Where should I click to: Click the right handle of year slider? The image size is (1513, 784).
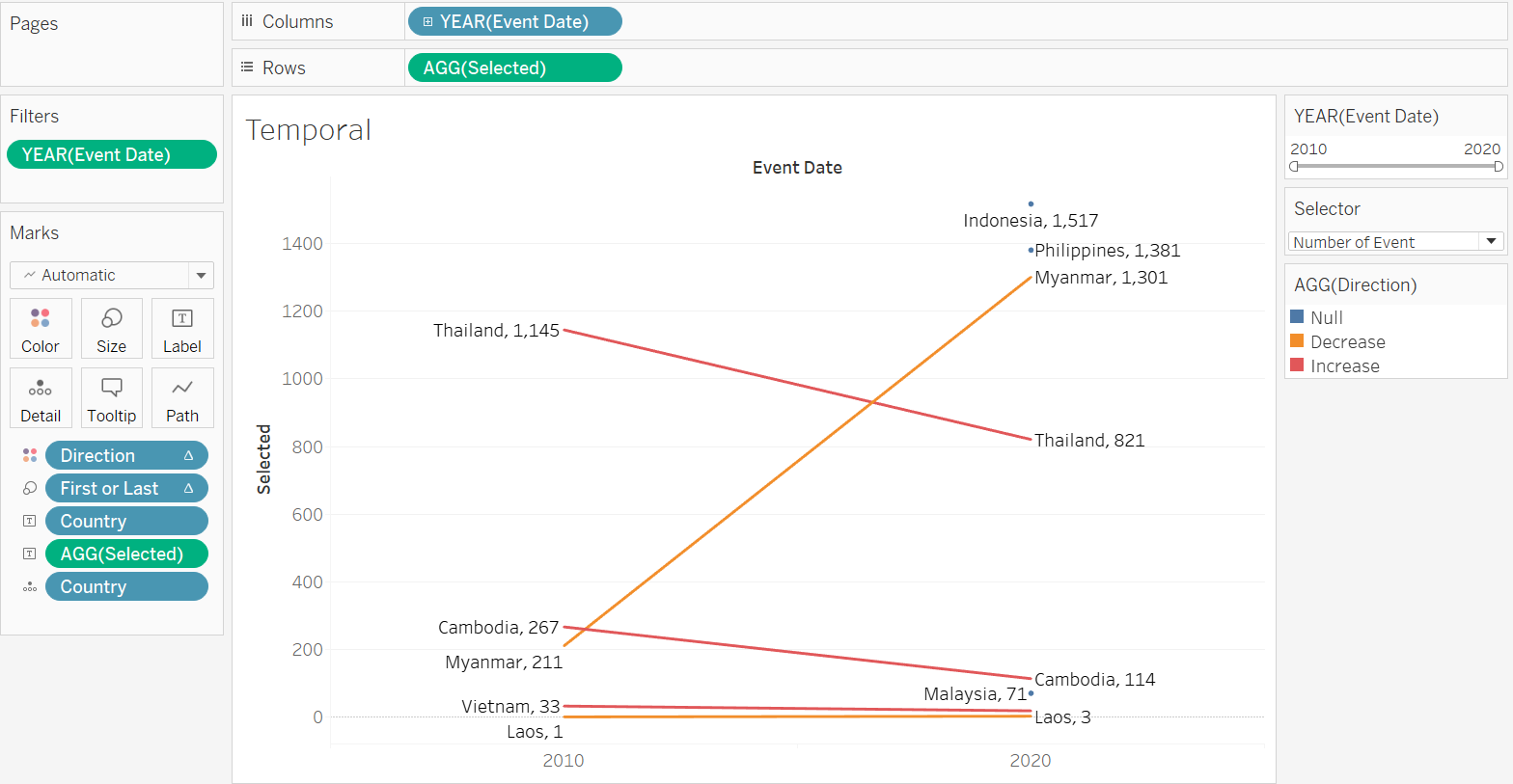tap(1498, 167)
